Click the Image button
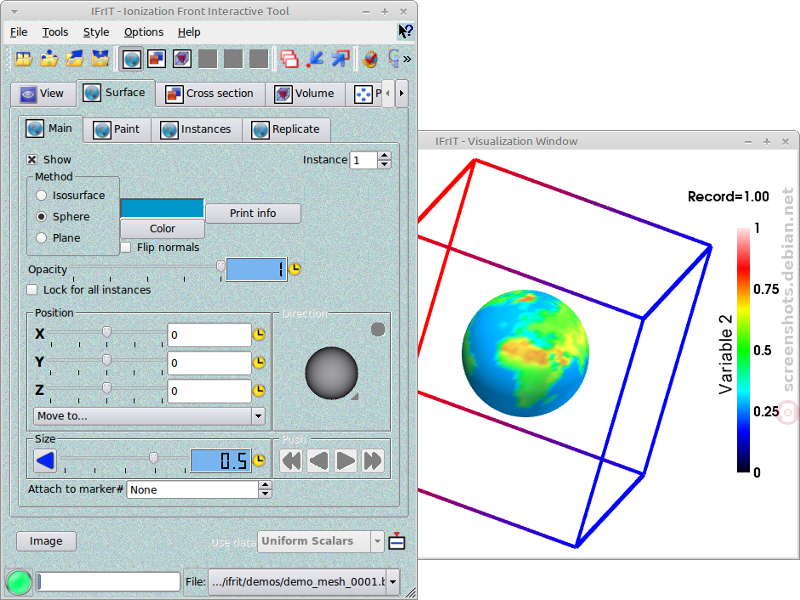The width and height of the screenshot is (800, 600). pyautogui.click(x=46, y=541)
